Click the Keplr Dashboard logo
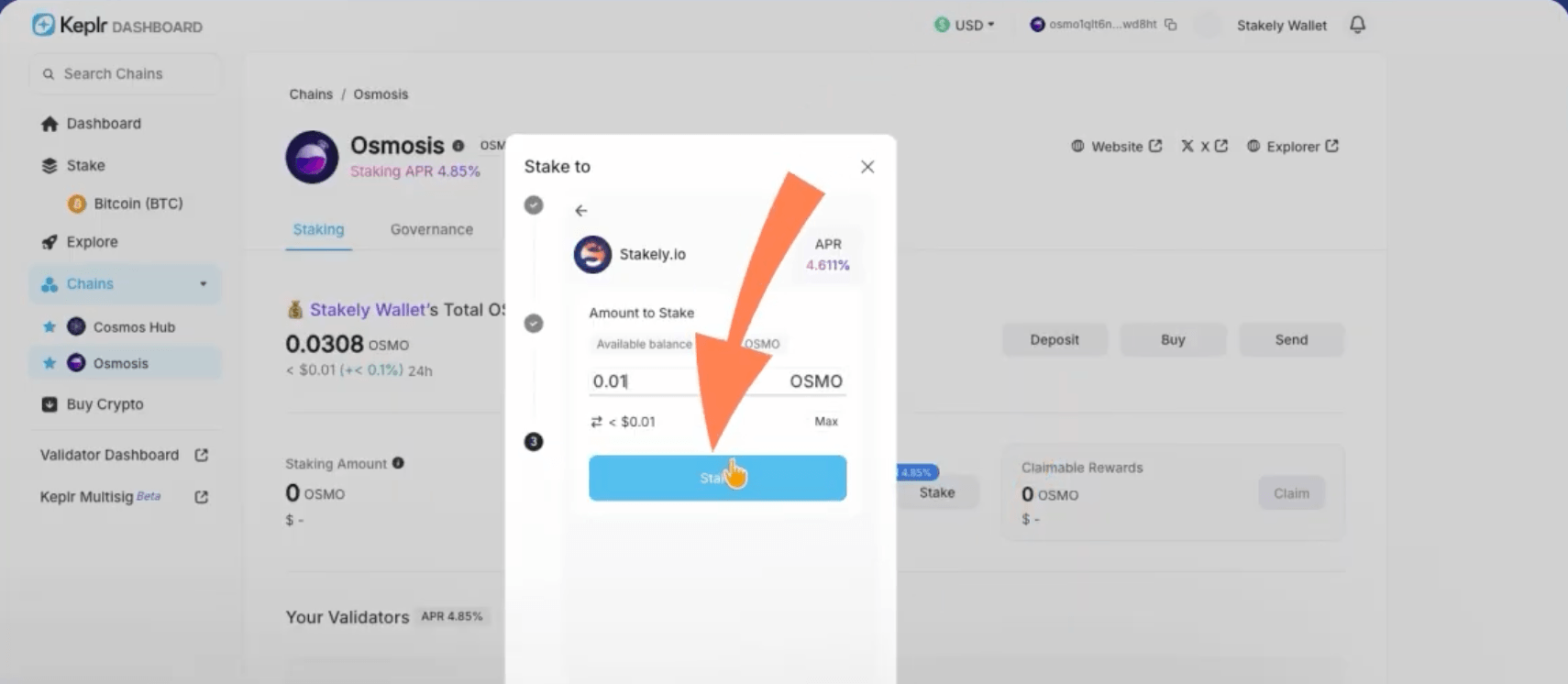1568x684 pixels. click(x=117, y=26)
